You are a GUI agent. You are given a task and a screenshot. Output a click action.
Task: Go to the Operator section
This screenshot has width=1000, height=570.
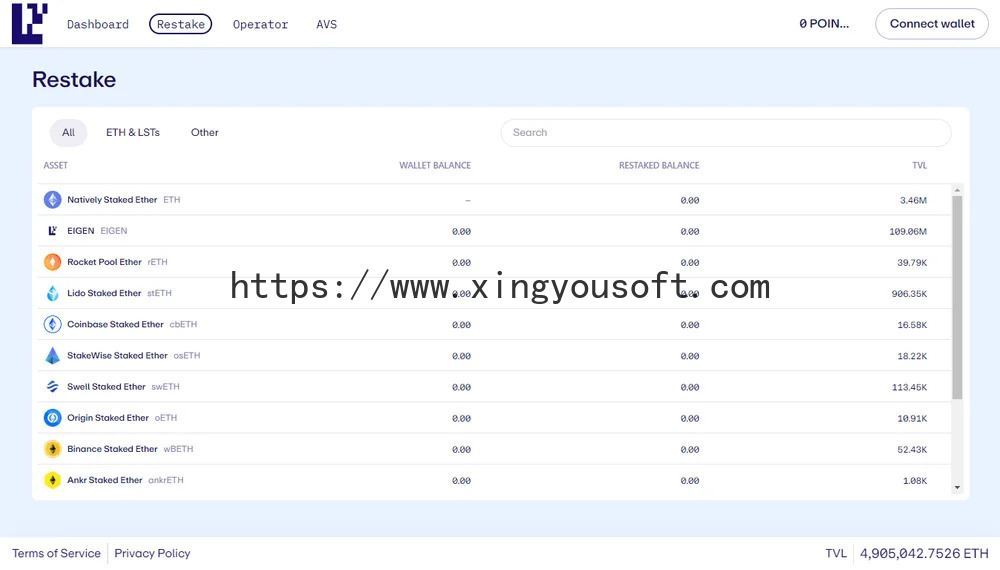260,24
